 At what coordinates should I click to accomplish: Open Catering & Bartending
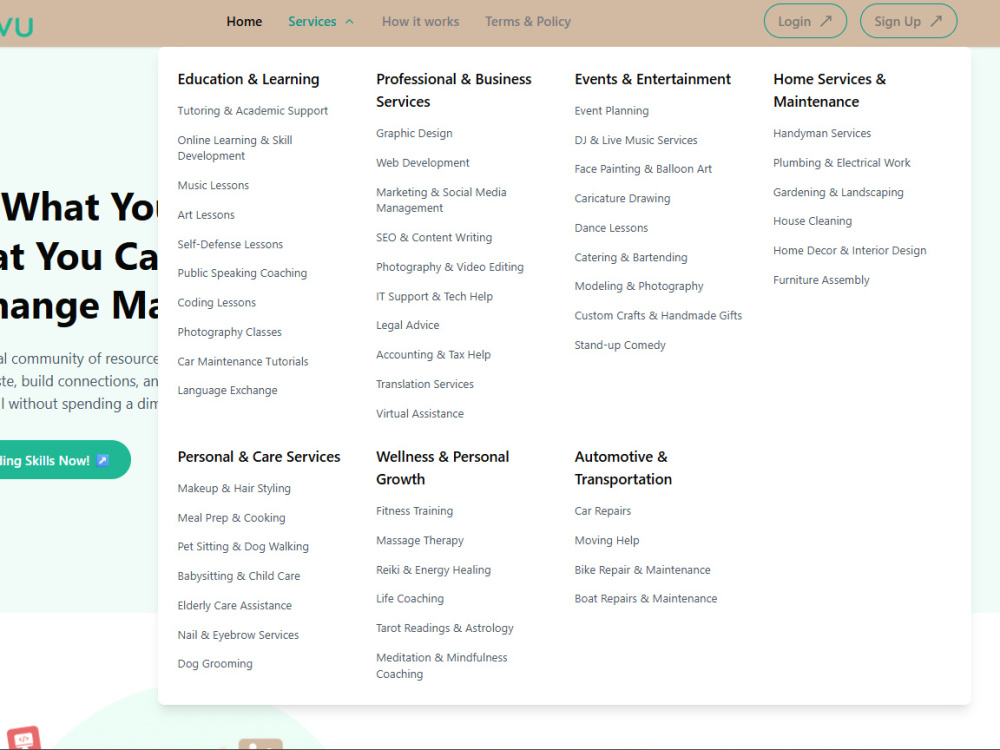pyautogui.click(x=631, y=257)
